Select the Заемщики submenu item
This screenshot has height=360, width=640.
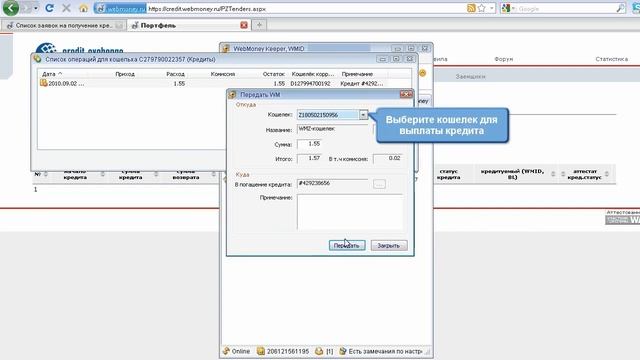tap(470, 76)
